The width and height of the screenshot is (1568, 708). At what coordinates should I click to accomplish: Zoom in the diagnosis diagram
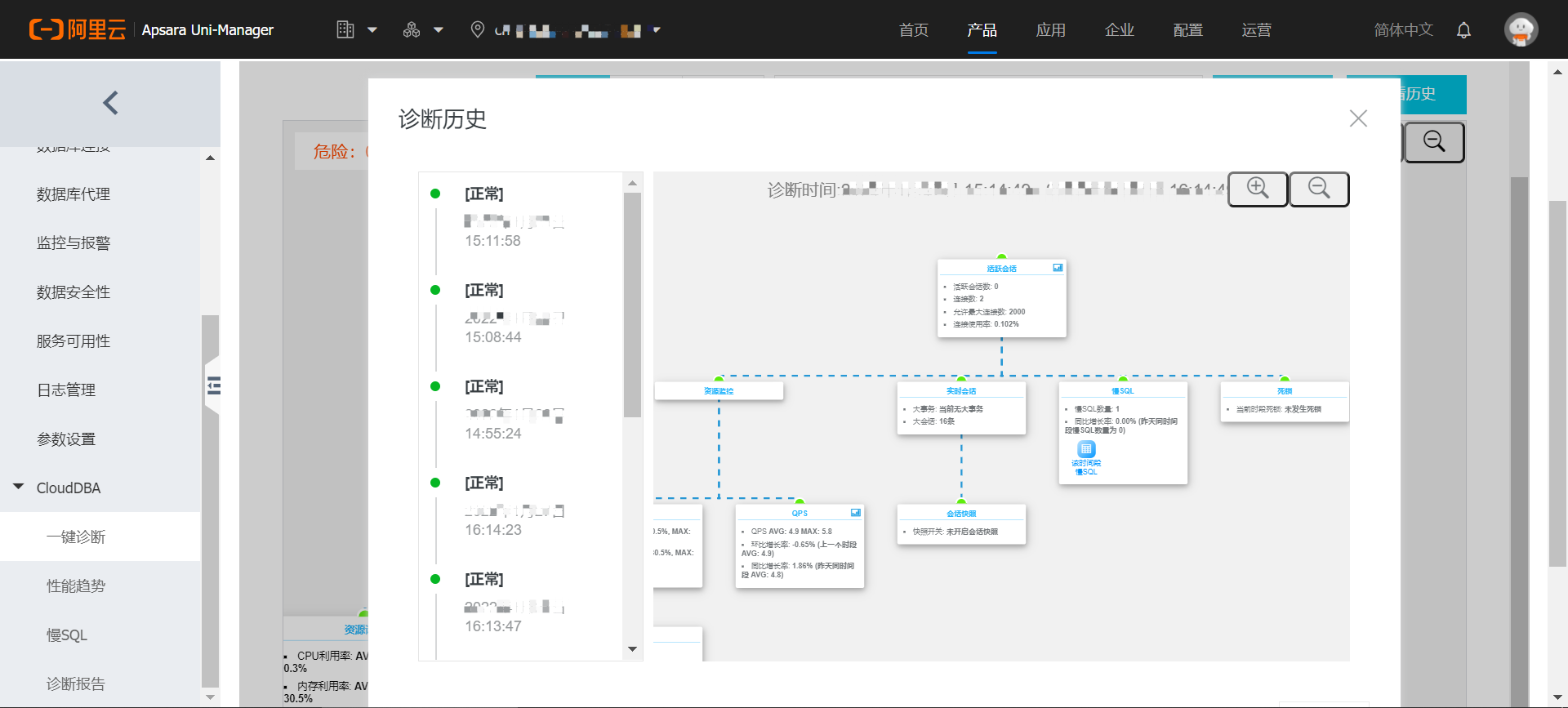point(1258,189)
